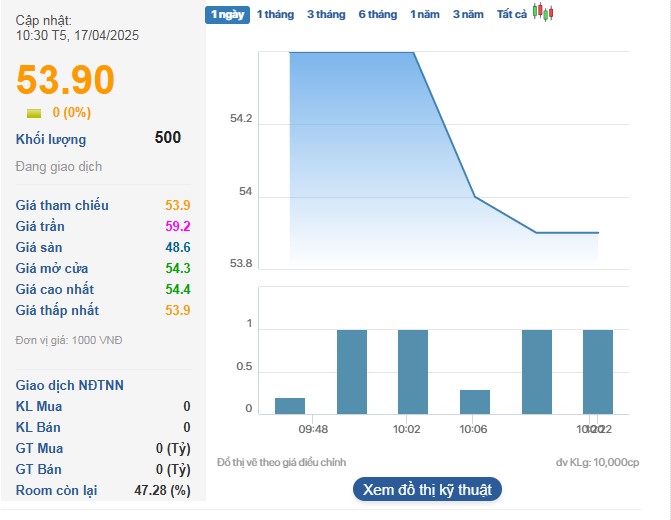Click the short volume bar at 10:06
The image size is (671, 520).
tap(475, 401)
